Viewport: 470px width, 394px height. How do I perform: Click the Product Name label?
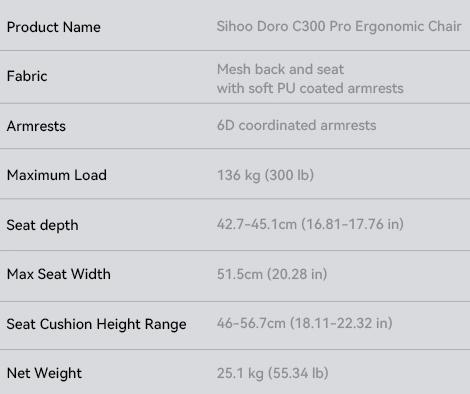(x=54, y=27)
